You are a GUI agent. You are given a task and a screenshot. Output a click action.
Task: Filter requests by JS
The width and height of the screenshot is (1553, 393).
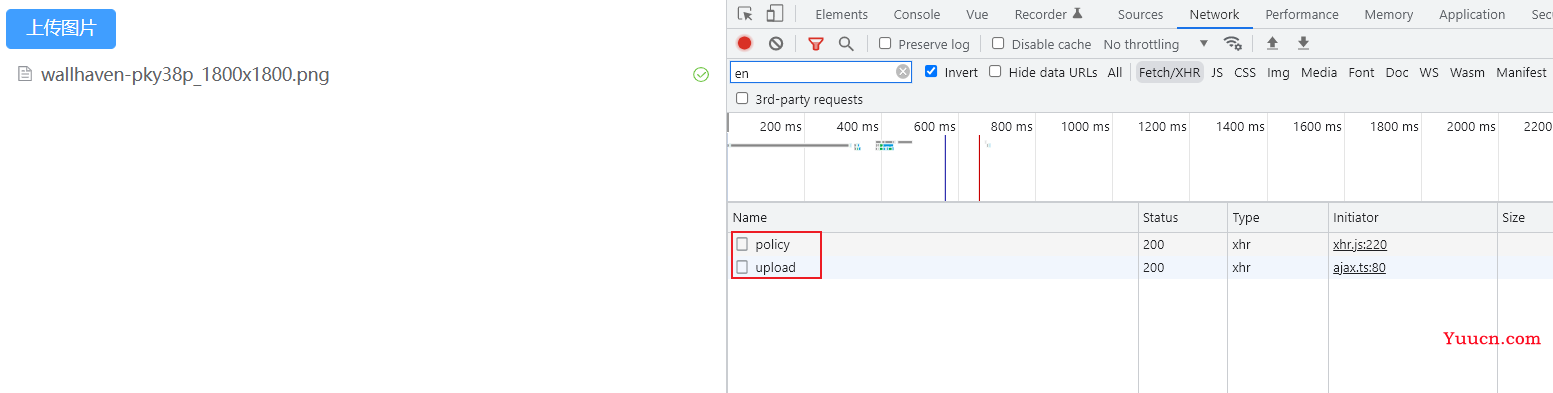1217,72
